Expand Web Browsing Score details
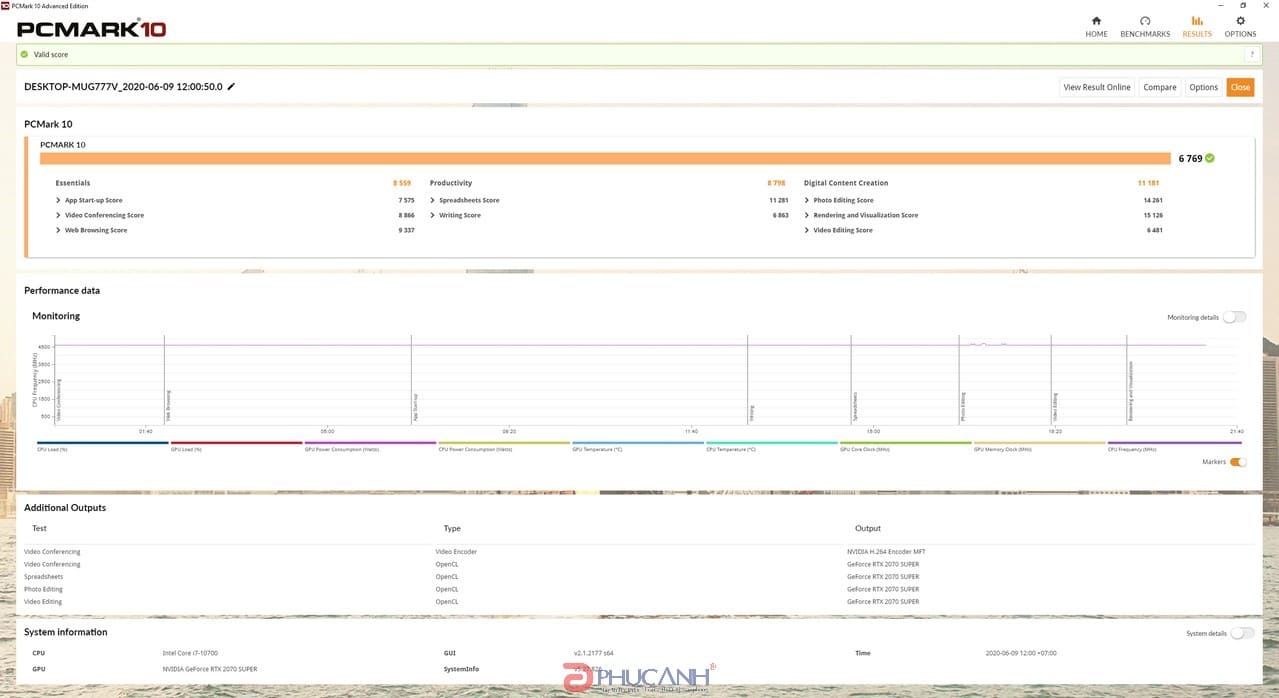 coord(59,230)
